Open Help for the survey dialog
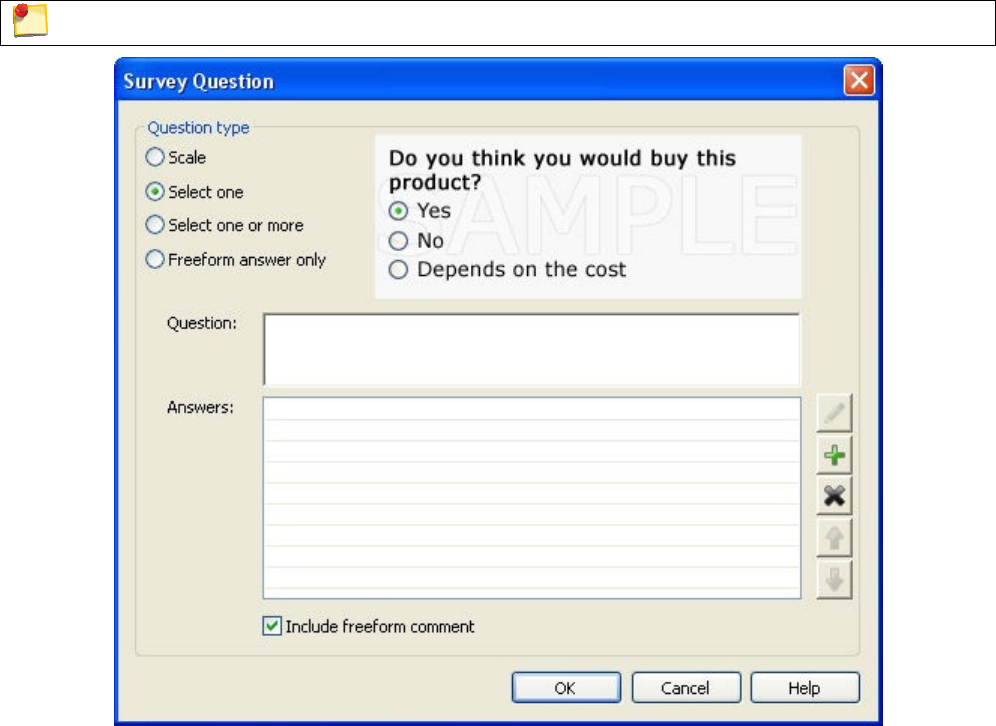Viewport: 996px width, 726px height. pos(804,688)
